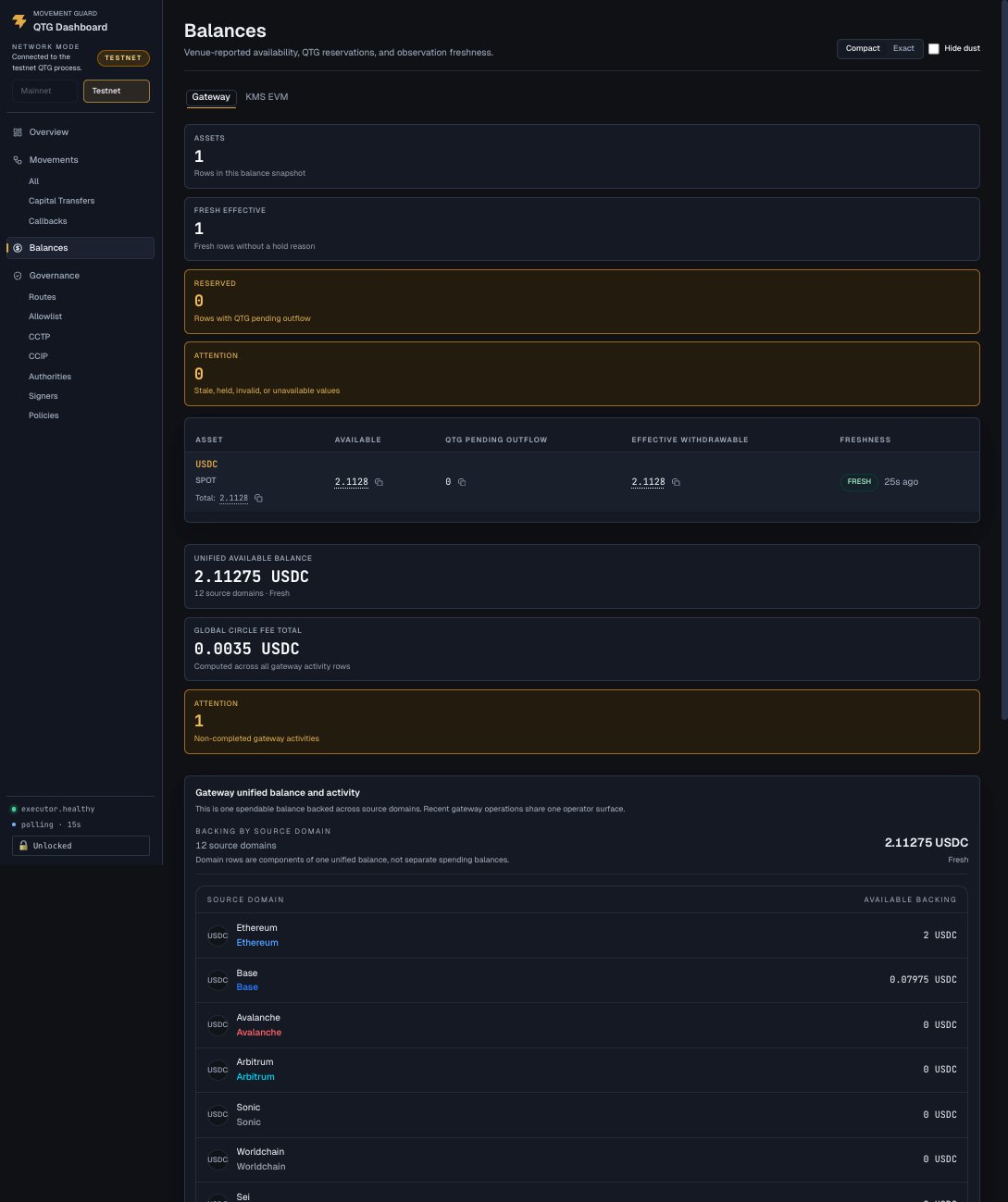Click the USDC asset name in table

click(x=206, y=465)
